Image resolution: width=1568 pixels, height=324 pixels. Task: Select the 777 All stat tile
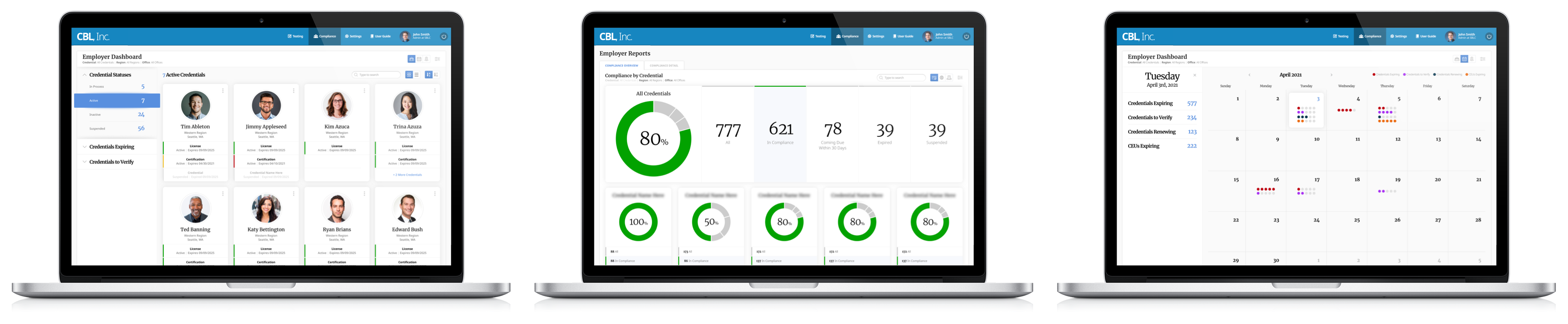[x=728, y=134]
